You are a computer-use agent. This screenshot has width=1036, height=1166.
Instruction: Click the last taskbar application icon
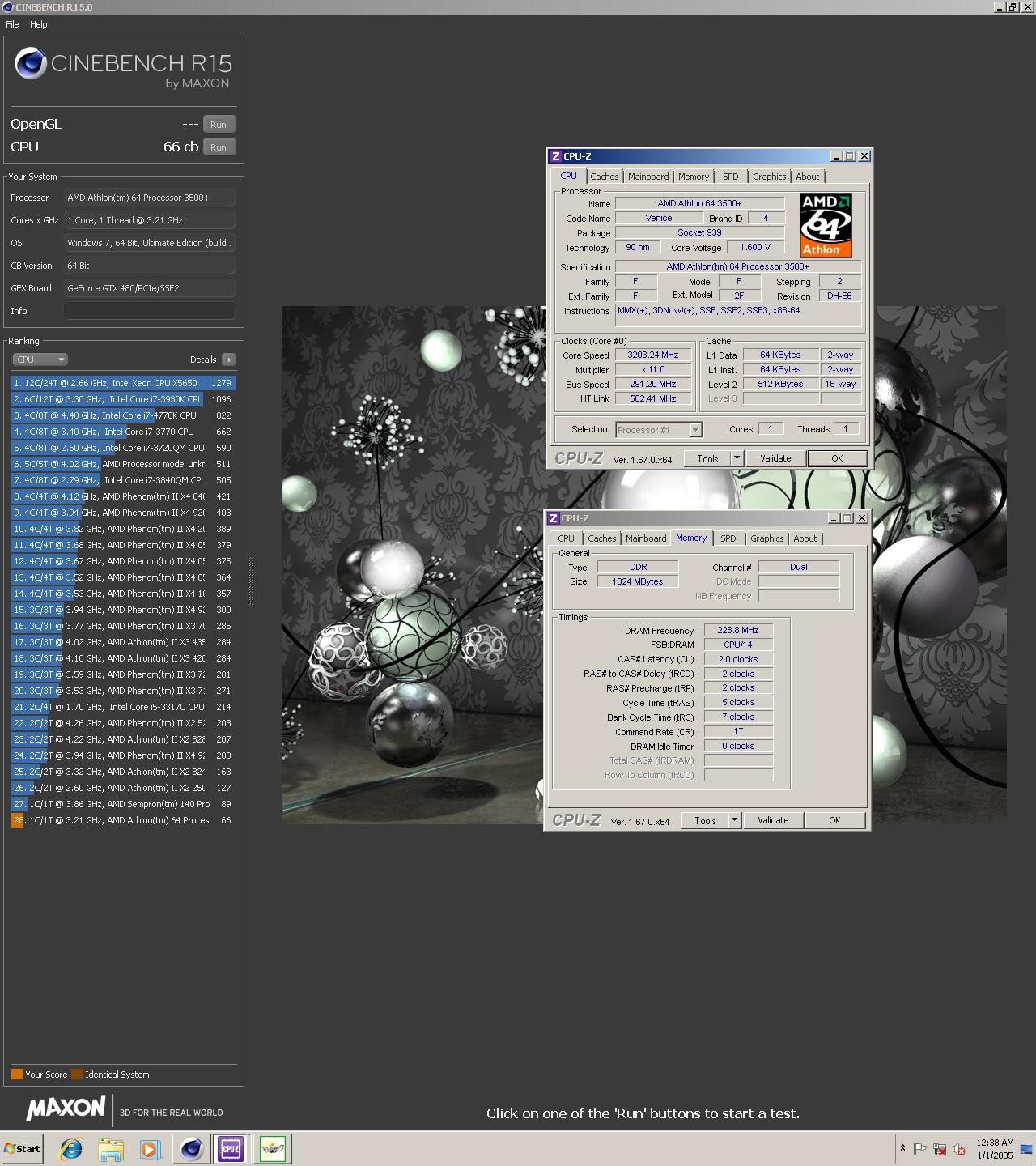(273, 1148)
